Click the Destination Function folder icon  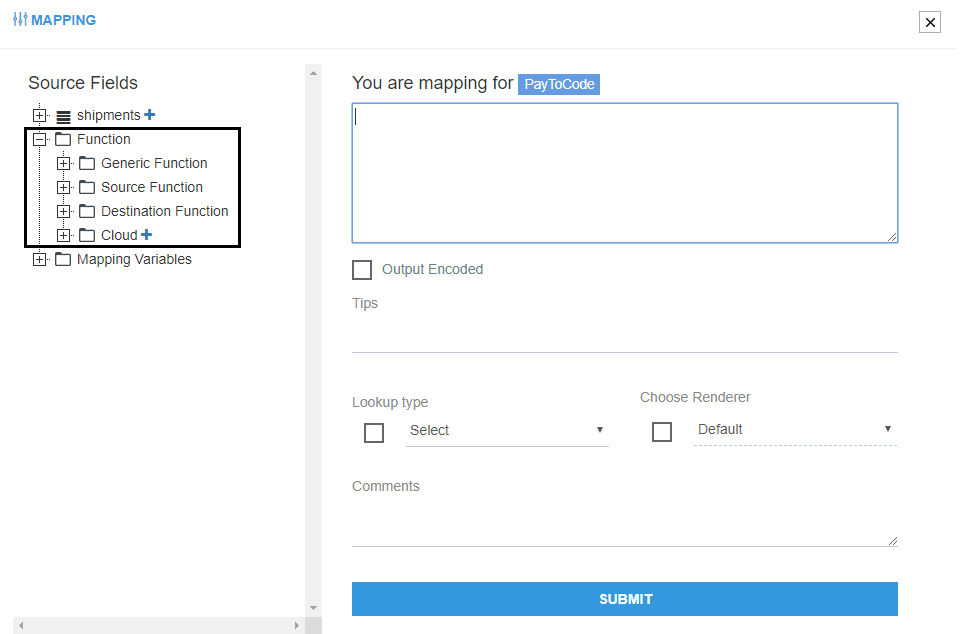pyautogui.click(x=87, y=211)
